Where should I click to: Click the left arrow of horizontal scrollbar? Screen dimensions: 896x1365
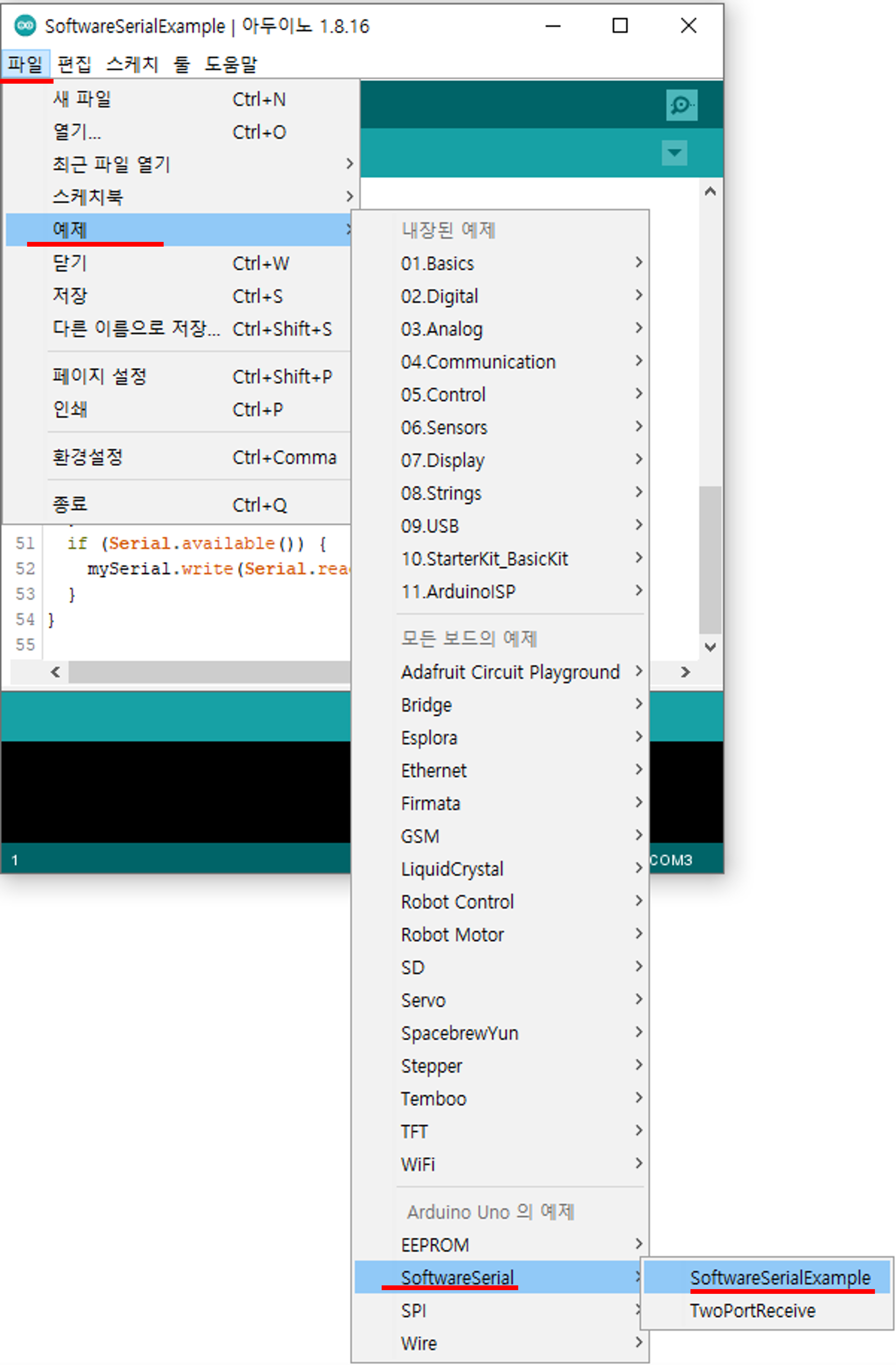(55, 671)
